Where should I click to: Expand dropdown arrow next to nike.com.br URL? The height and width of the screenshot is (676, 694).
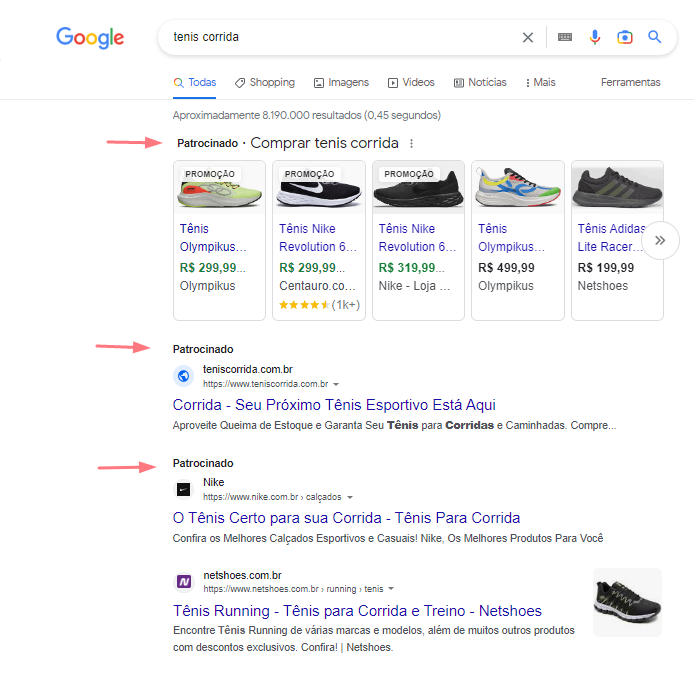point(350,497)
